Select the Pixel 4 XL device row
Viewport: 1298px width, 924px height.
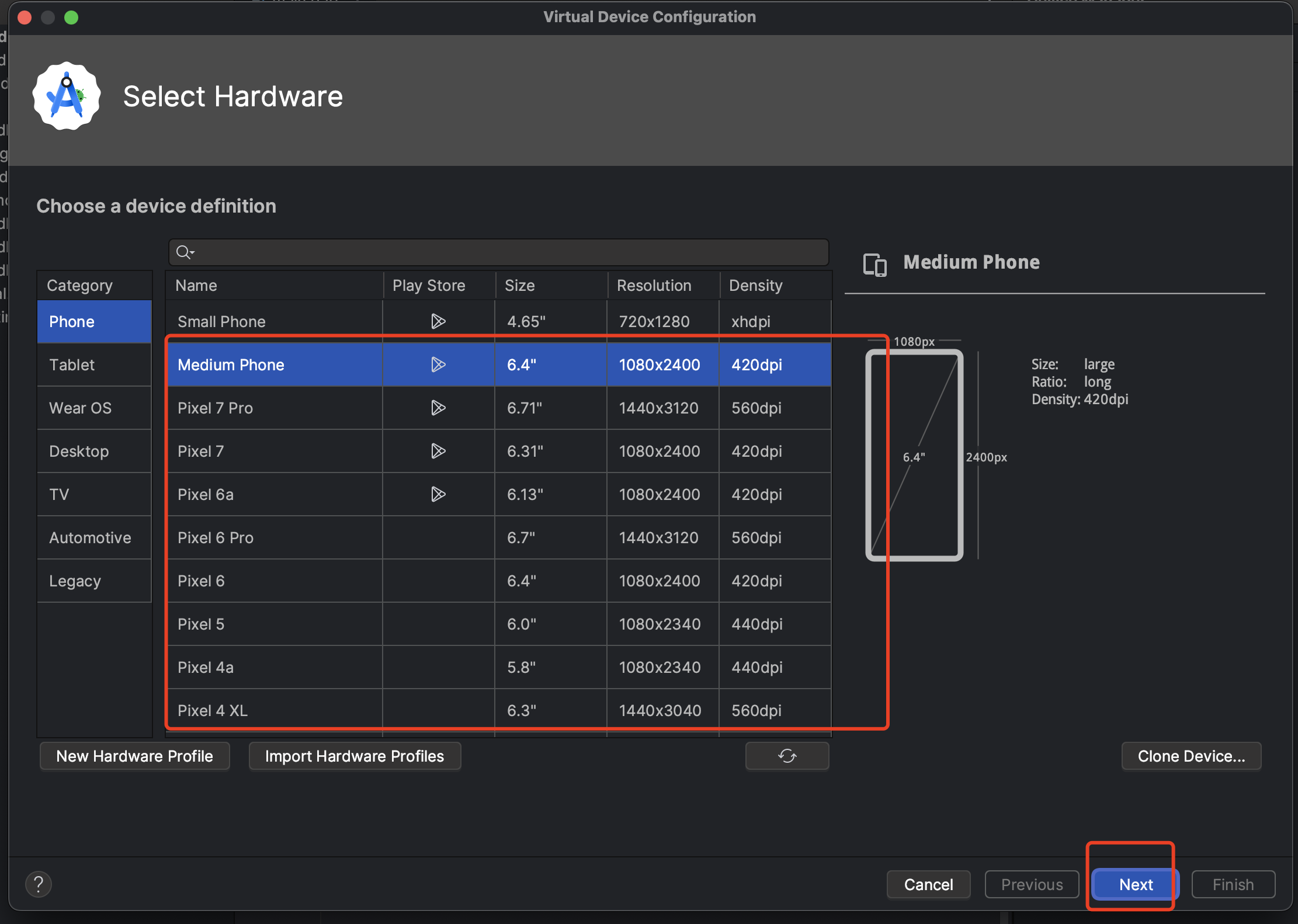pyautogui.click(x=275, y=710)
